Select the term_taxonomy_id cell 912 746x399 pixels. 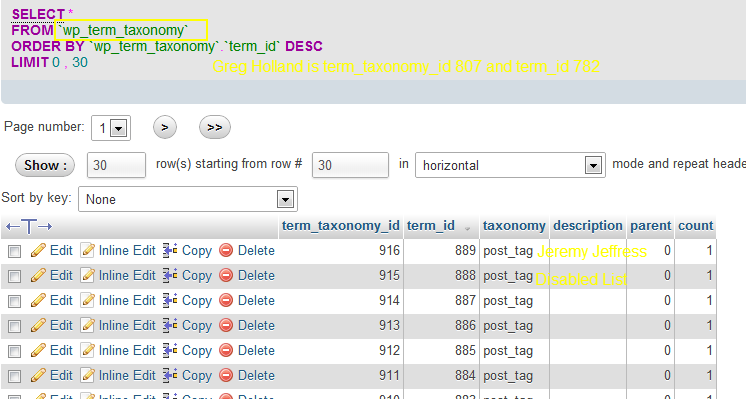tap(341, 350)
